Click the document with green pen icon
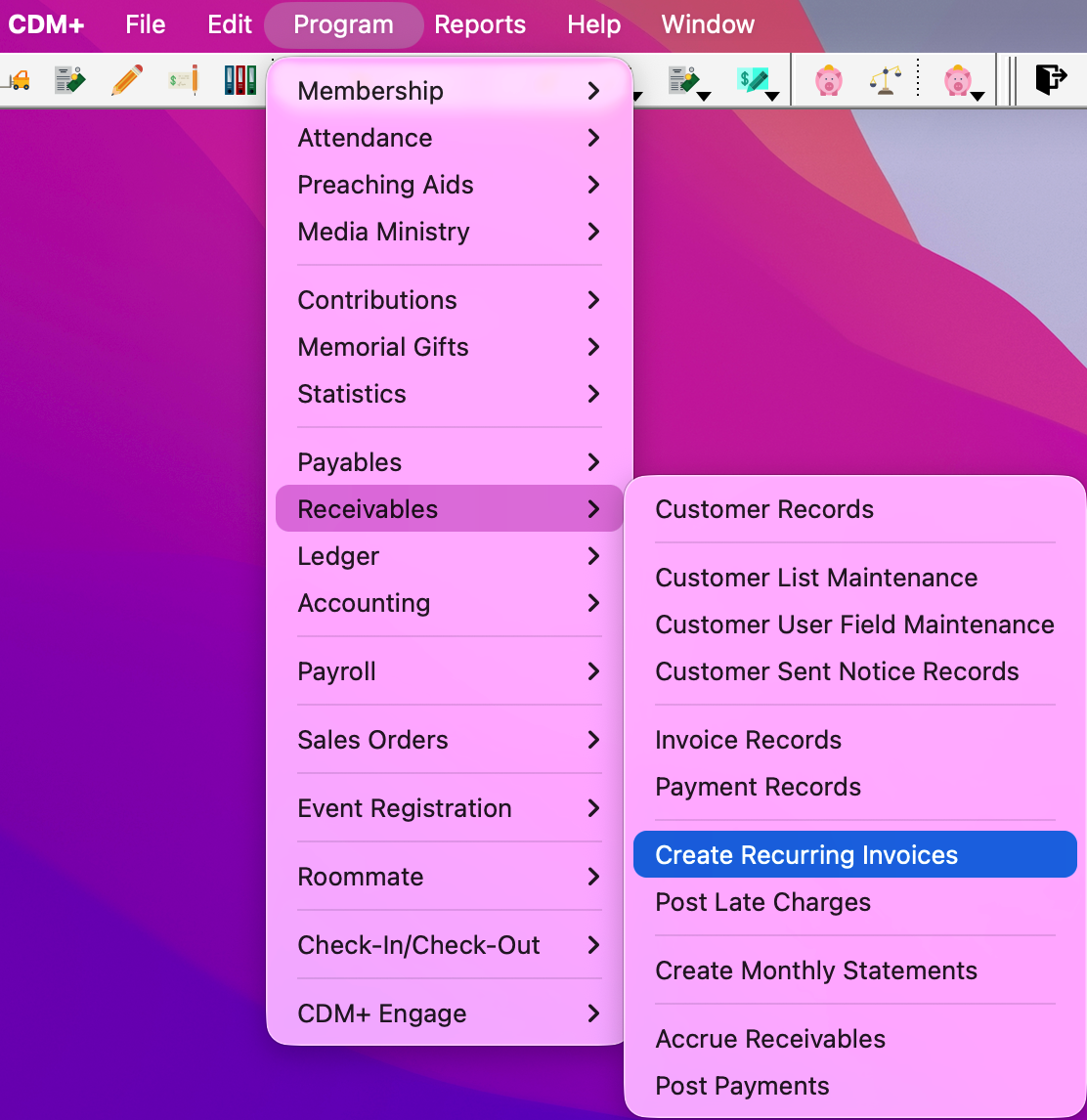Viewport: 1087px width, 1120px height. pyautogui.click(x=70, y=79)
